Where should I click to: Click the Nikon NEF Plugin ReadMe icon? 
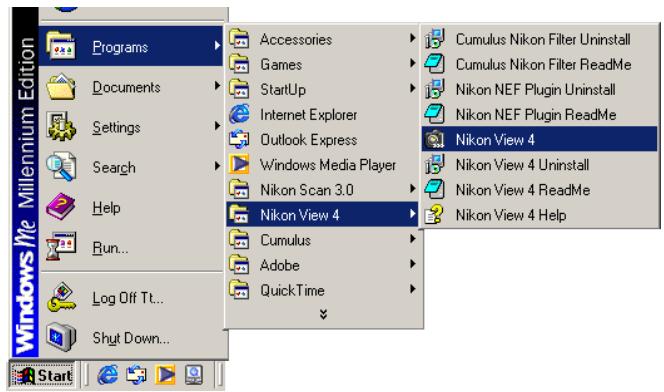[434, 114]
